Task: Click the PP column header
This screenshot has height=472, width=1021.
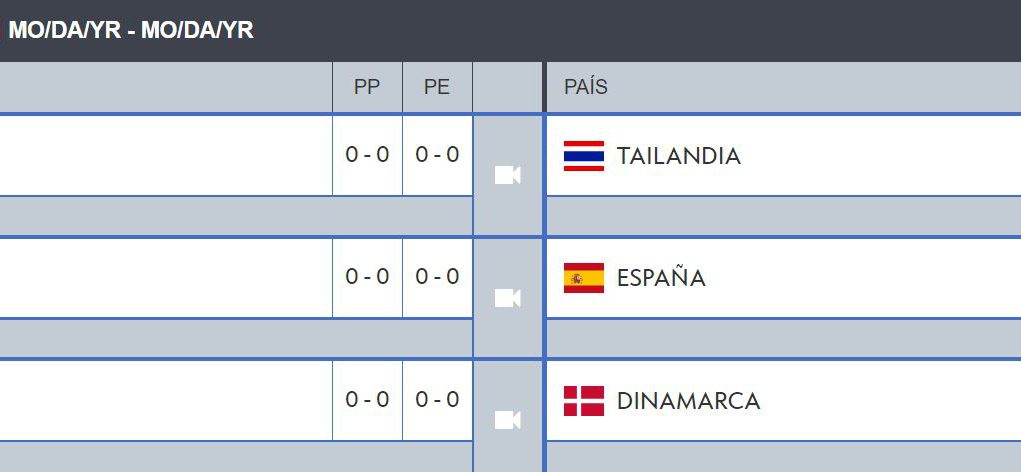Action: click(367, 87)
